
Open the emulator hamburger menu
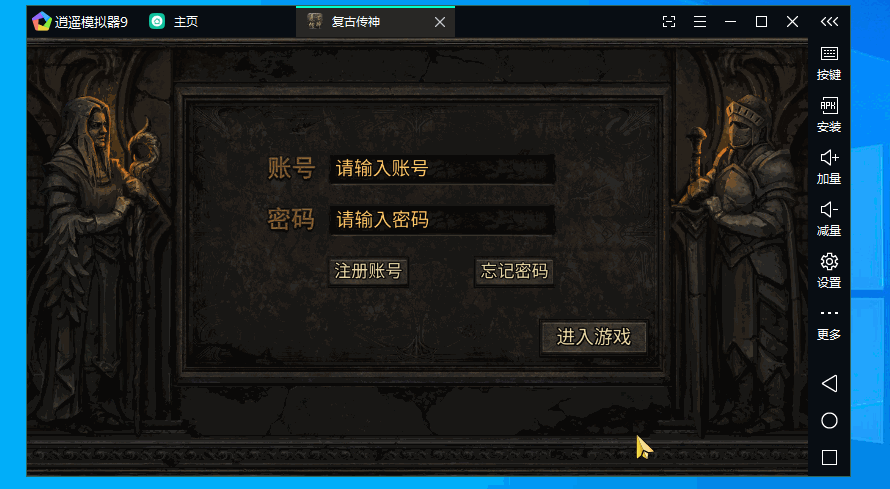click(x=700, y=22)
